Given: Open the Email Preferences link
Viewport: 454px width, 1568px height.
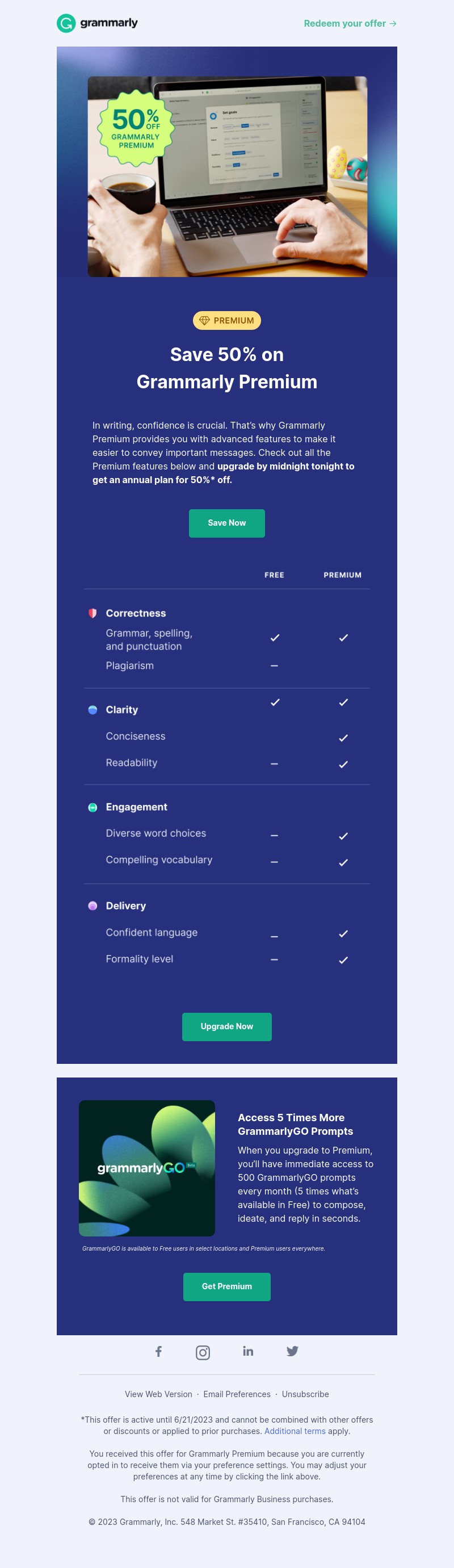Looking at the screenshot, I should point(237,1394).
